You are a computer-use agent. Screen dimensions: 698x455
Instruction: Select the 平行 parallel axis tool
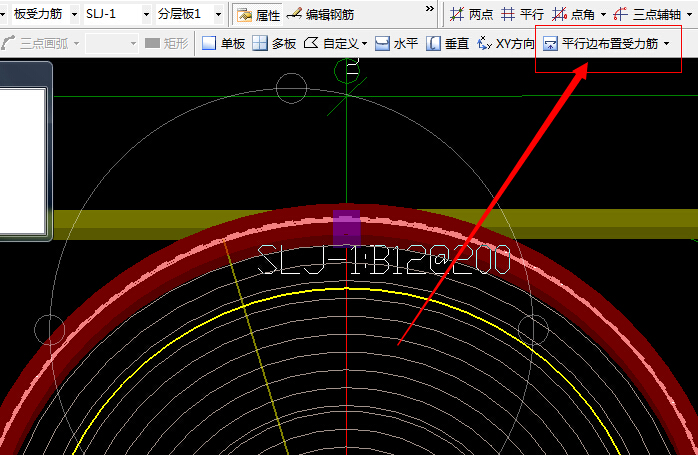coord(522,15)
